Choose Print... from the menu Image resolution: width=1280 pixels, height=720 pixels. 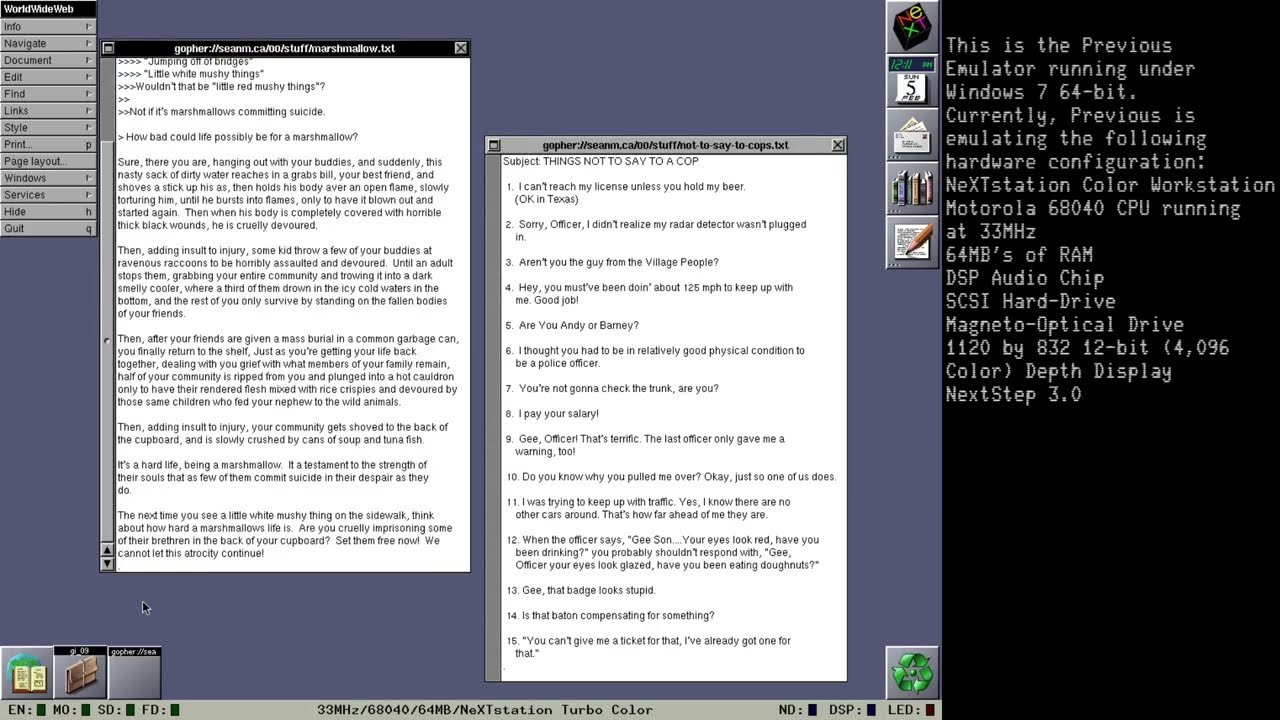(x=48, y=144)
